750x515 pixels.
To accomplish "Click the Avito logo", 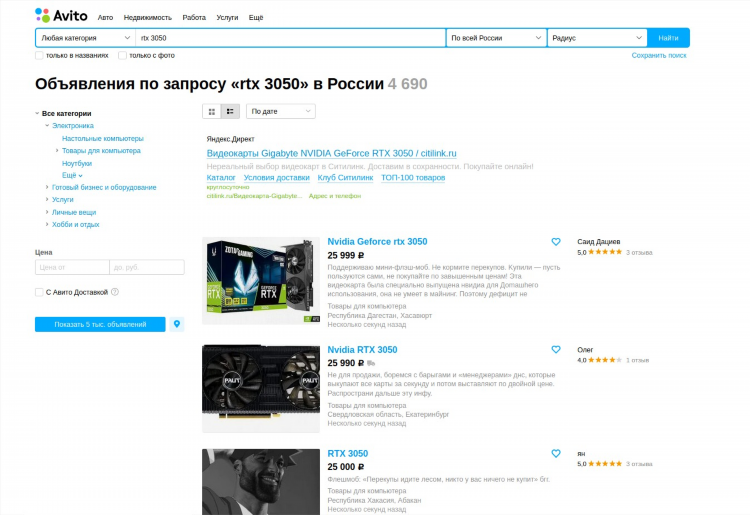I will [x=61, y=16].
